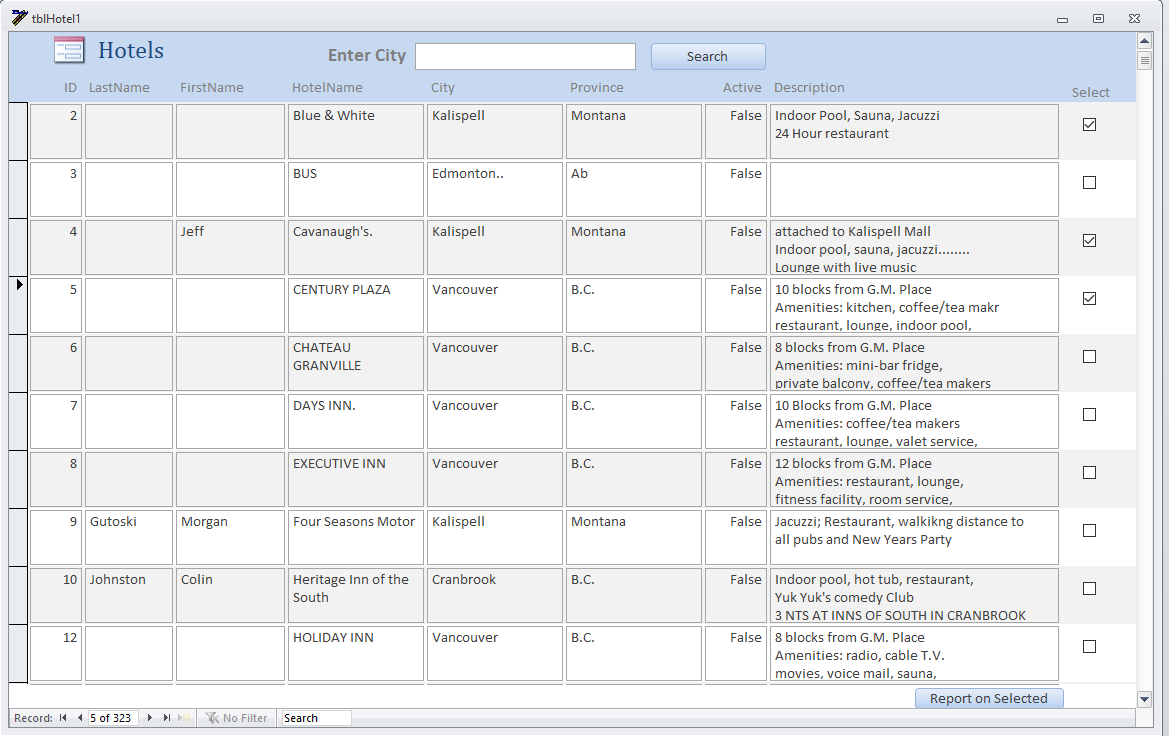Click Active cell 'False' in BUS row
This screenshot has height=736, width=1169.
point(736,189)
